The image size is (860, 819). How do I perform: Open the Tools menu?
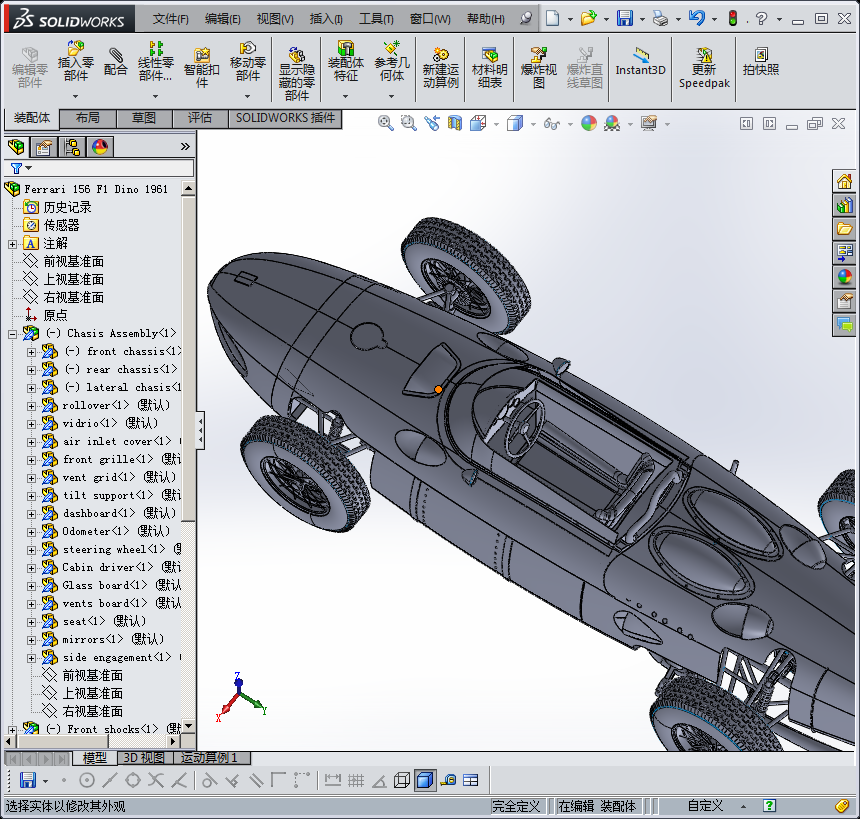376,19
